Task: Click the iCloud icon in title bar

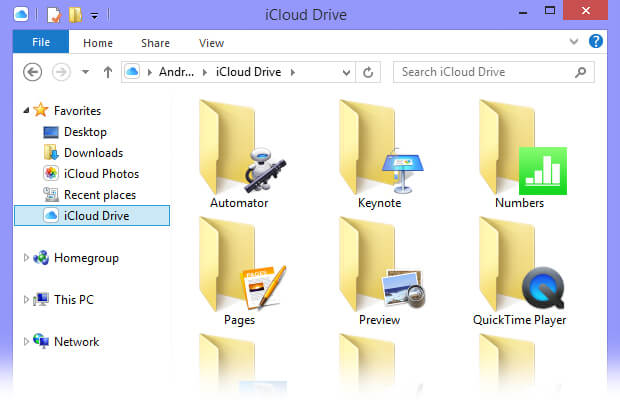Action: tap(21, 15)
